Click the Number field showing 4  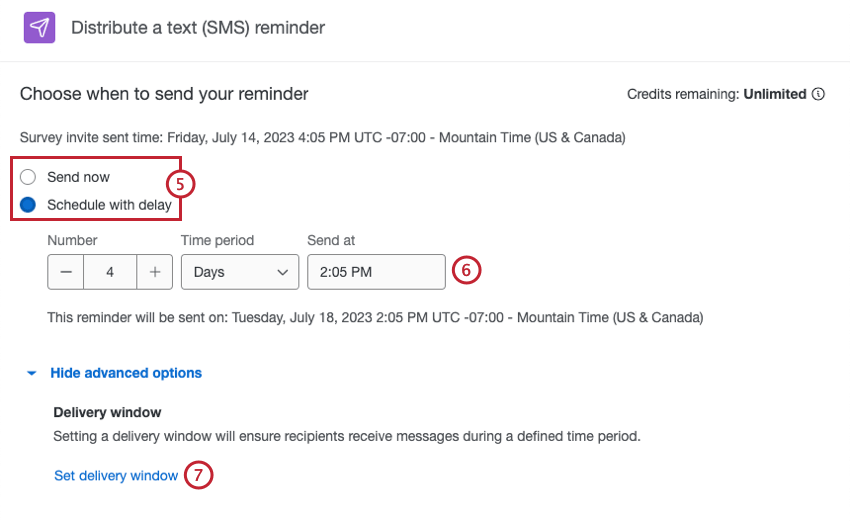(110, 272)
